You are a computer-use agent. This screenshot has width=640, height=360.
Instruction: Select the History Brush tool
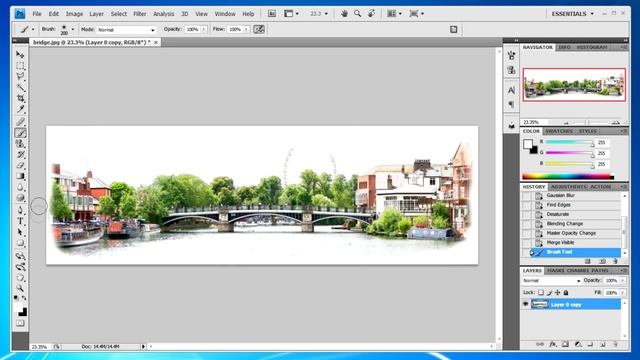(x=20, y=155)
